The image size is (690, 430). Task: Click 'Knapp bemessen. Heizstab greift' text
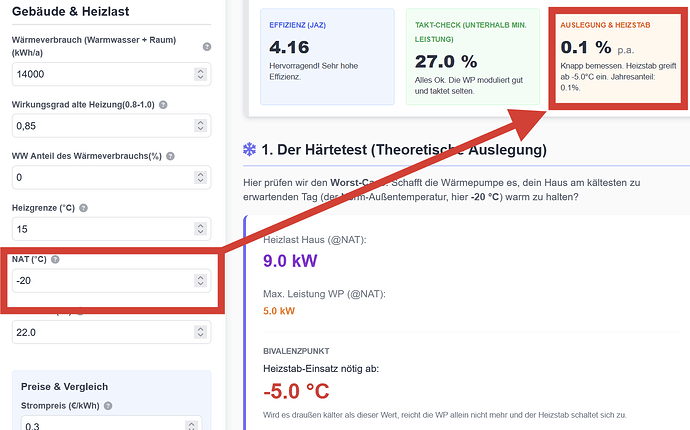(618, 66)
